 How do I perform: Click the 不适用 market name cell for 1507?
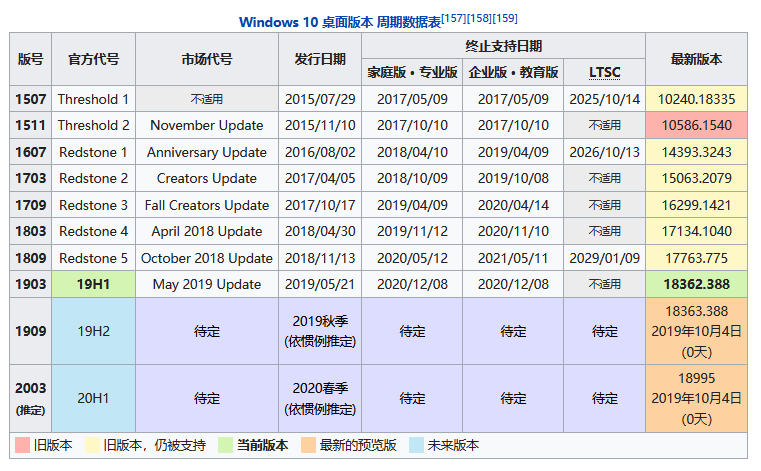(207, 99)
